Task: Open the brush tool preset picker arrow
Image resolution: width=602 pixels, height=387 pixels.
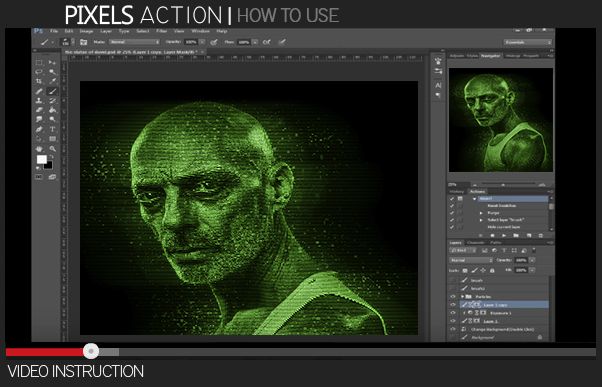Action: pyautogui.click(x=53, y=42)
